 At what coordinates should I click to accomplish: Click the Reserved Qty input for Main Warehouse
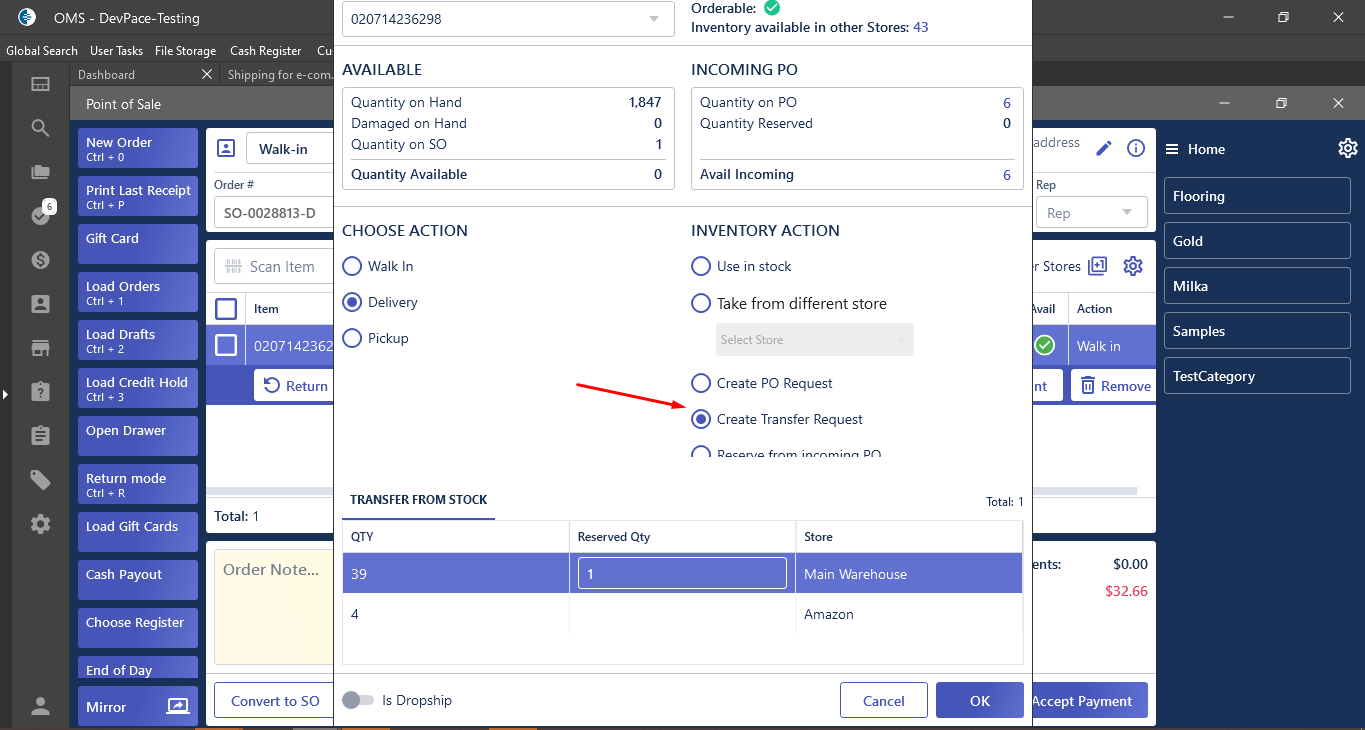(x=682, y=573)
